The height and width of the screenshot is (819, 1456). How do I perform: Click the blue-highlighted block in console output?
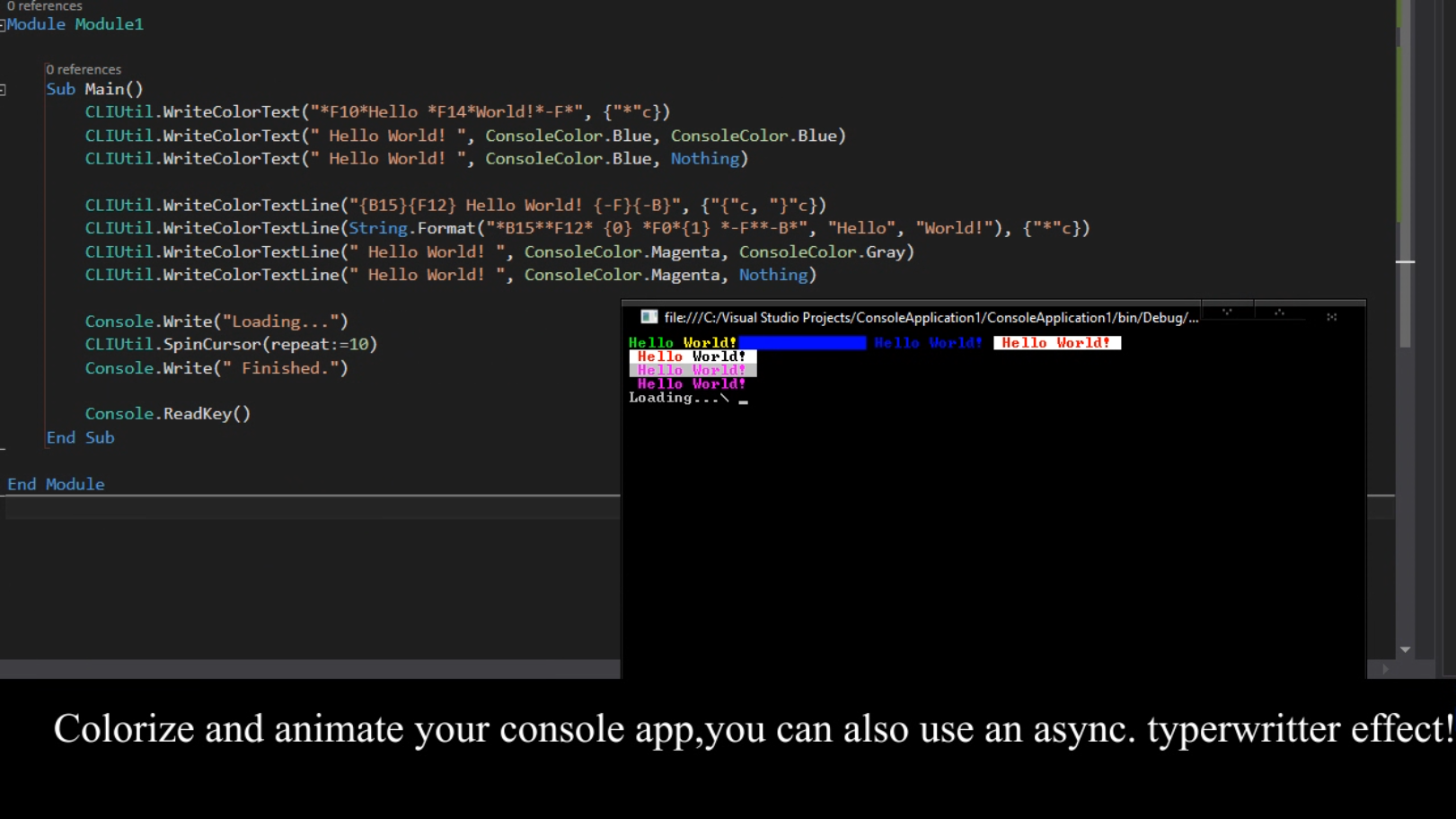[x=804, y=342]
